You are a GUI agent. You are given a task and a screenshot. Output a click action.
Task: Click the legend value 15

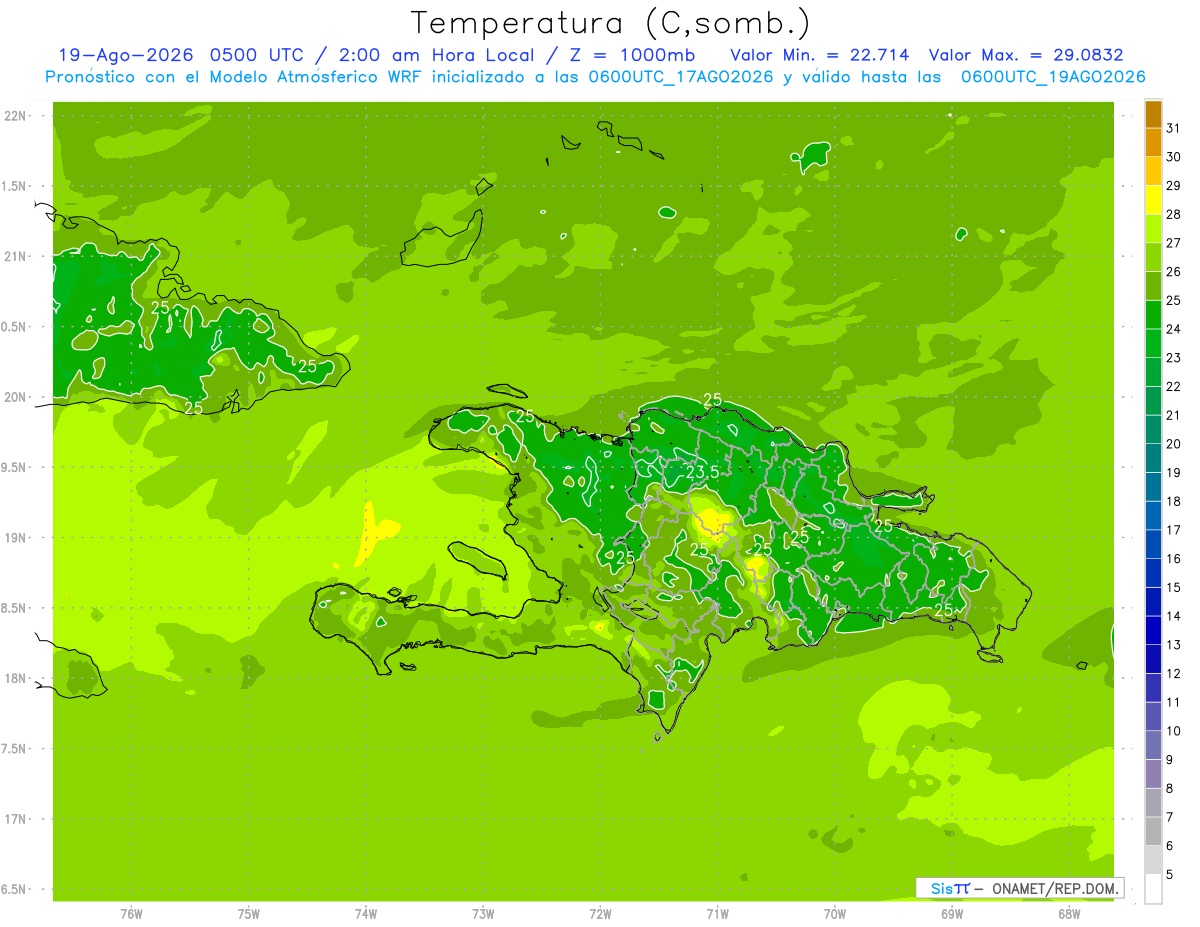pos(1174,588)
